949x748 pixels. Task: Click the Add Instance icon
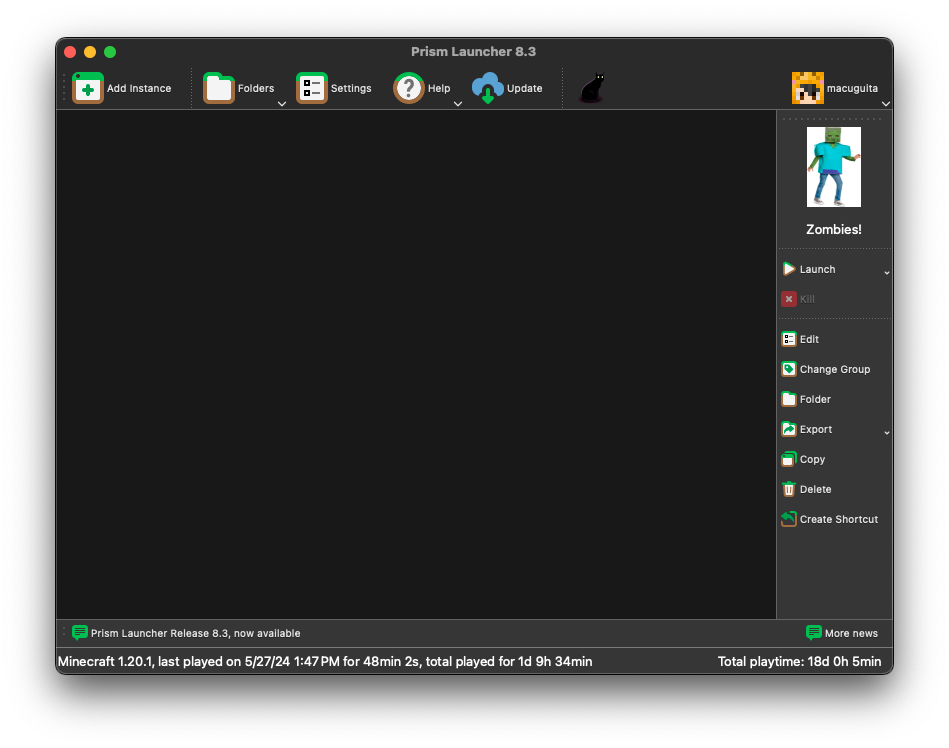pos(88,88)
